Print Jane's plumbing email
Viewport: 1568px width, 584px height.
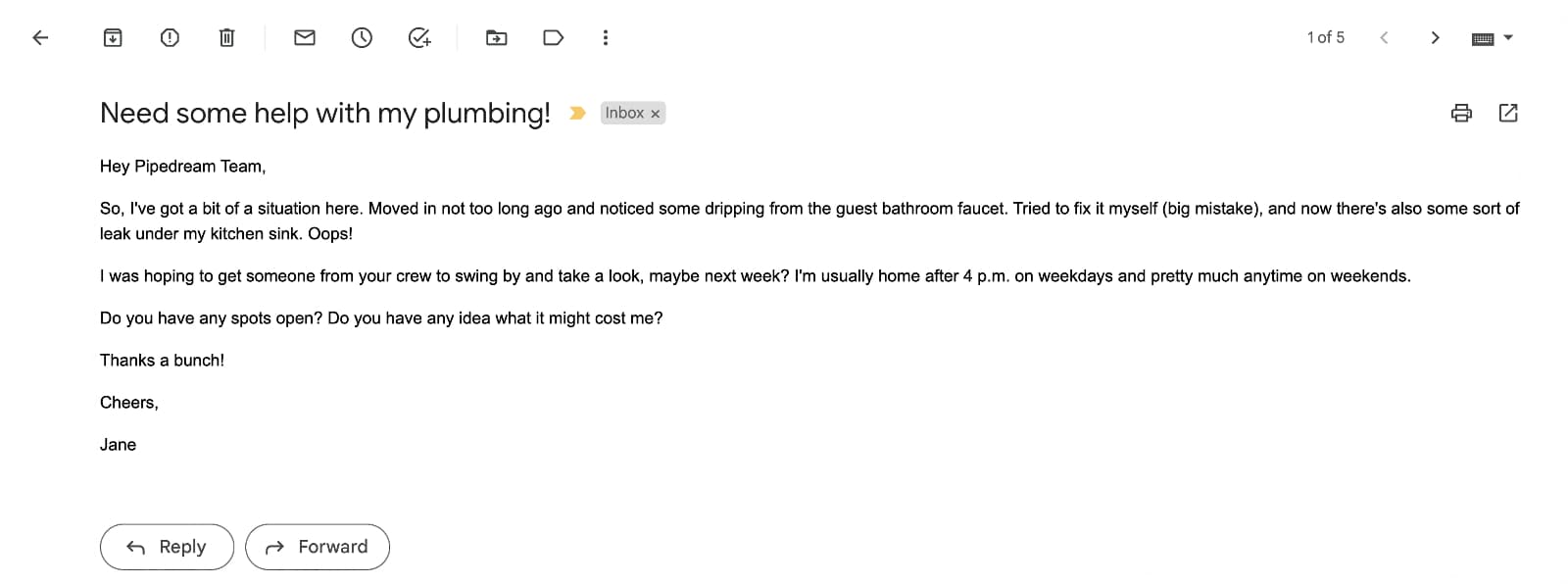(1460, 113)
